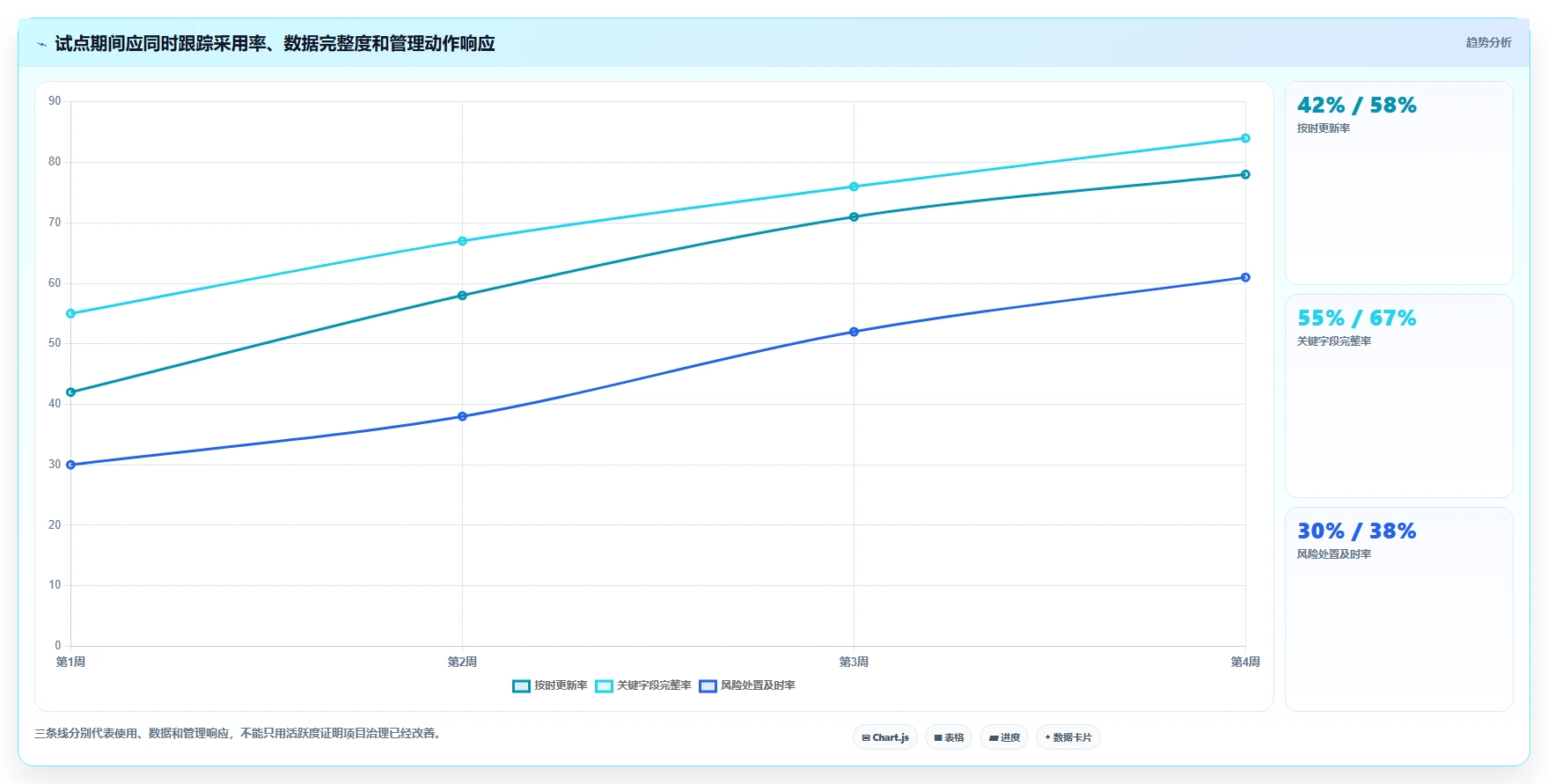Click the 55% / 67% stat value
Image resolution: width=1548 pixels, height=784 pixels.
pyautogui.click(x=1356, y=319)
